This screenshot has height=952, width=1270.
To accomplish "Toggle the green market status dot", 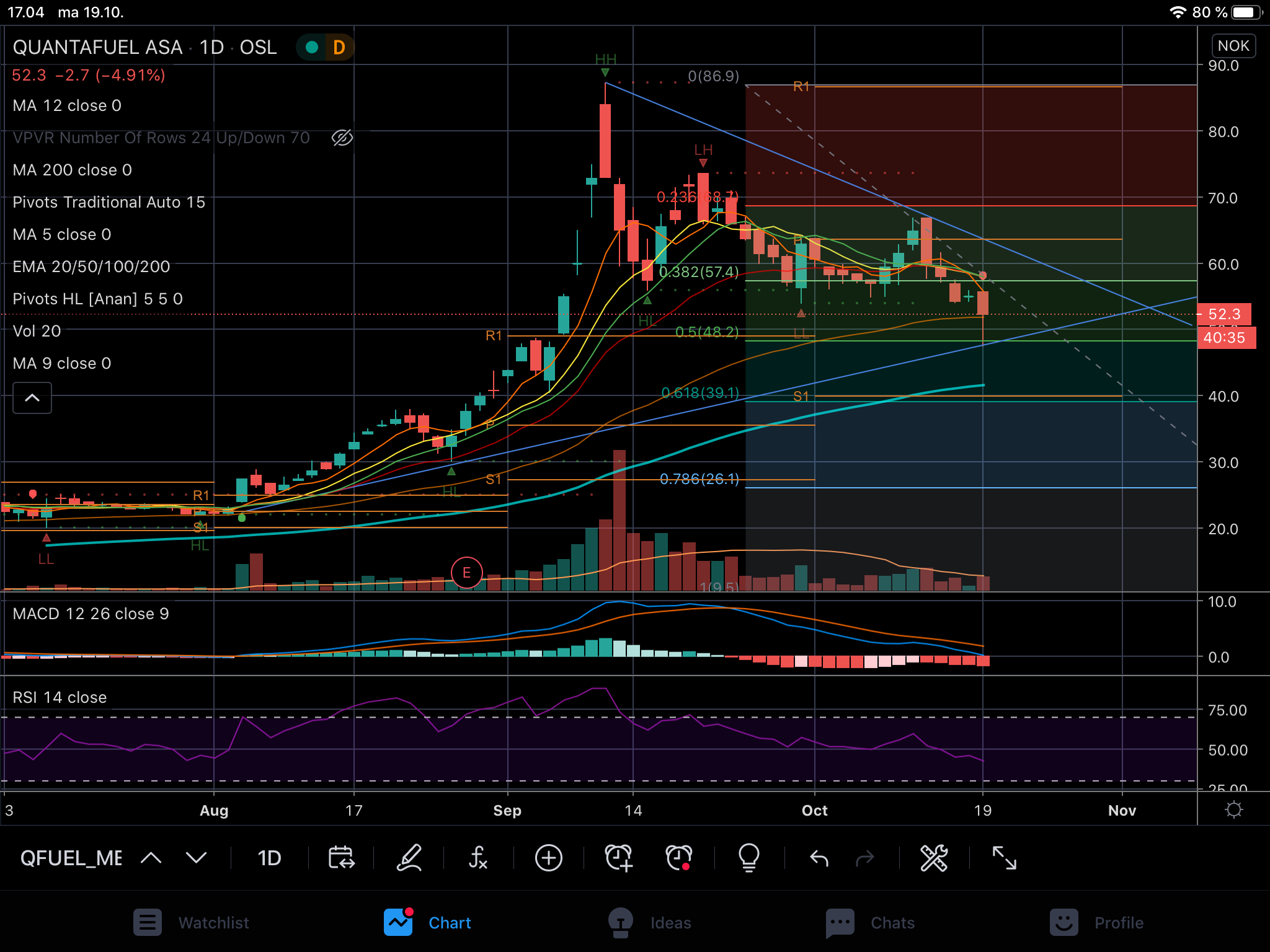I will coord(312,47).
